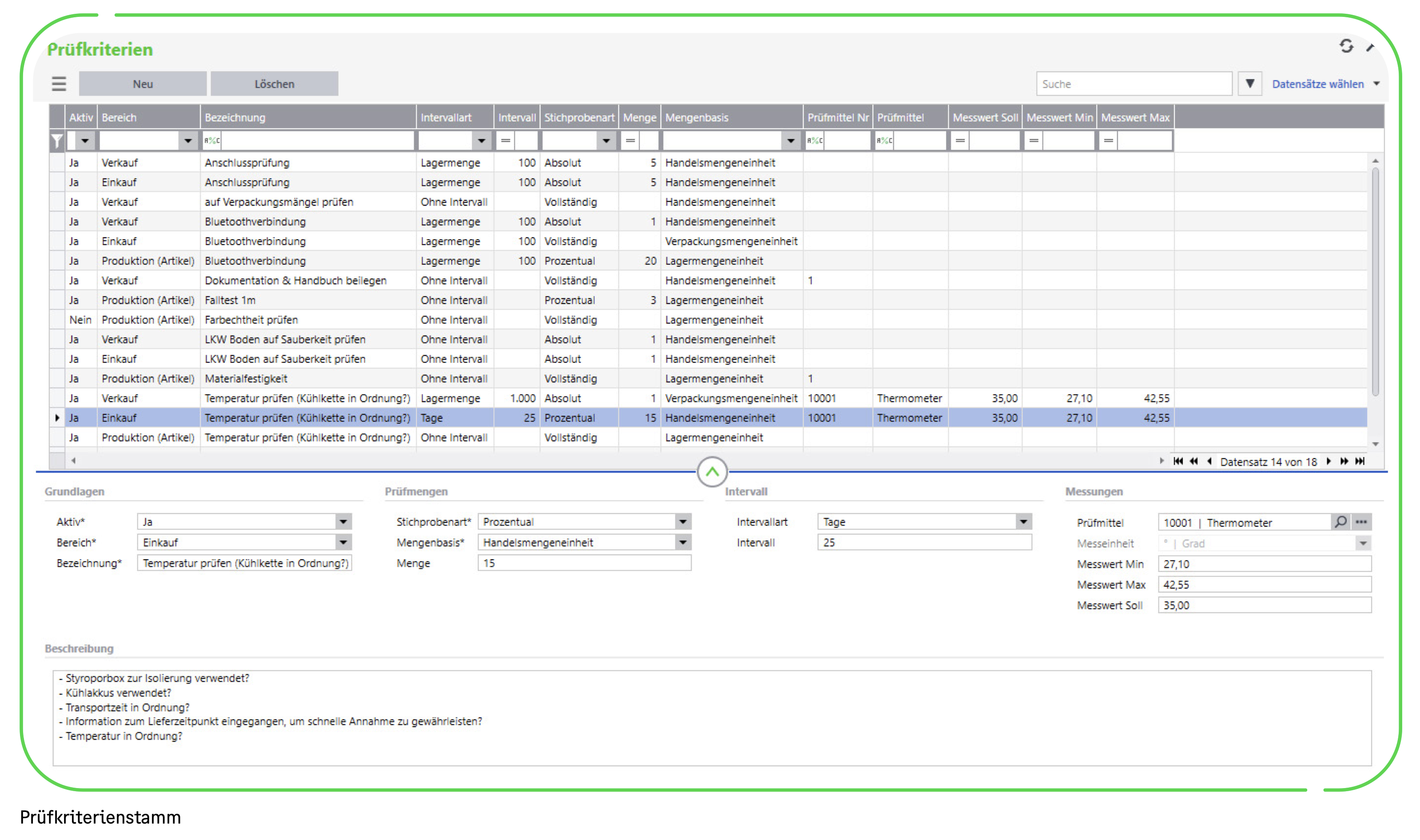Sort by Messwert Soll column header

[x=985, y=117]
